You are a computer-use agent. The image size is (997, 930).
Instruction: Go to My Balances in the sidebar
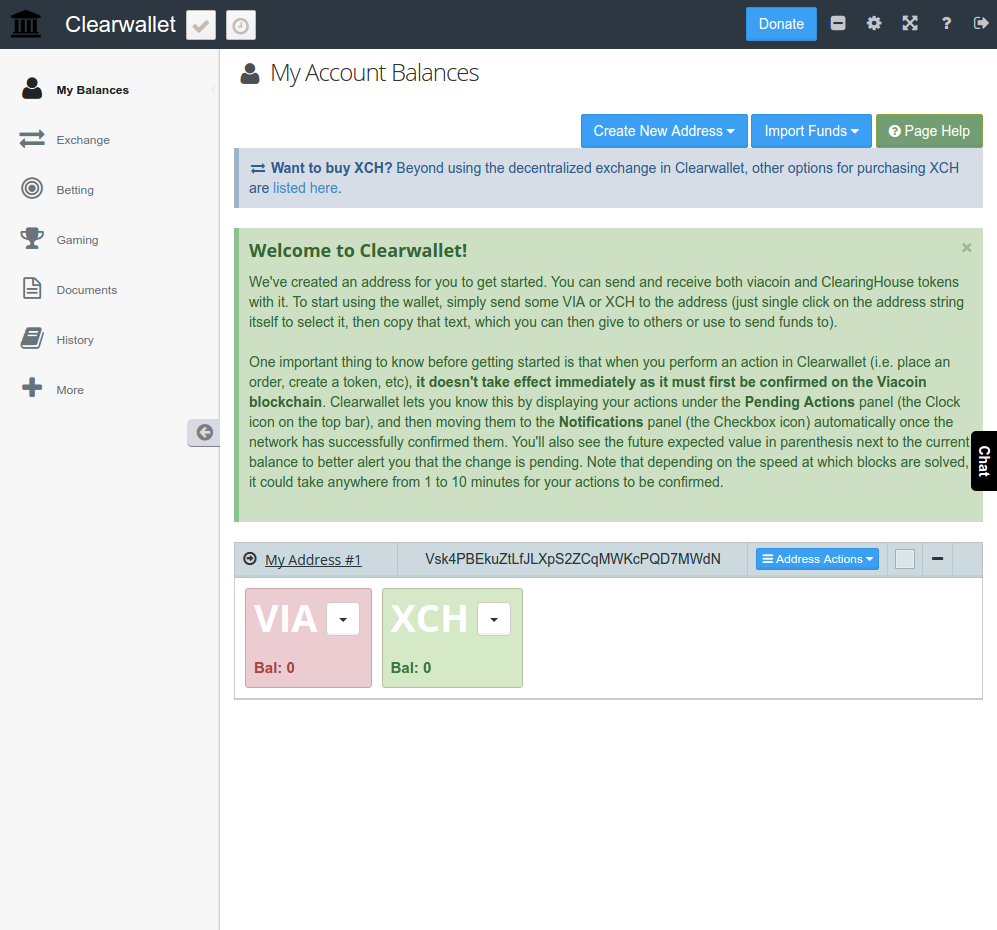pos(93,90)
